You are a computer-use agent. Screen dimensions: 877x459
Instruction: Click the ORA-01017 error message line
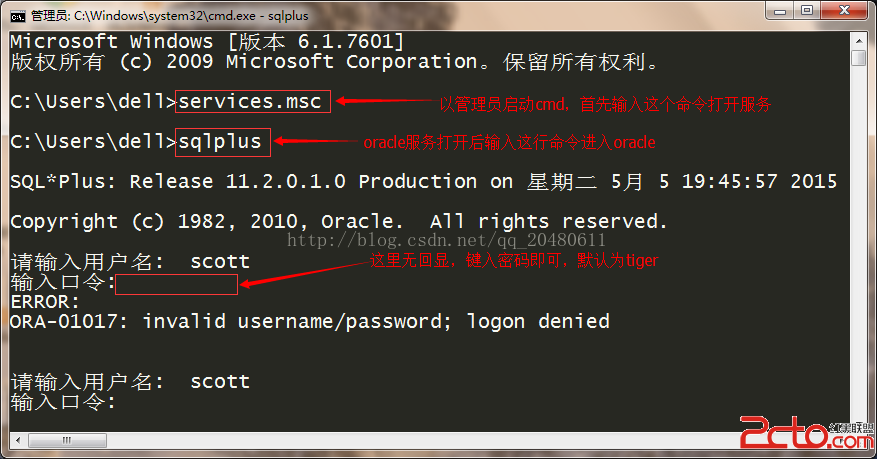pos(310,321)
